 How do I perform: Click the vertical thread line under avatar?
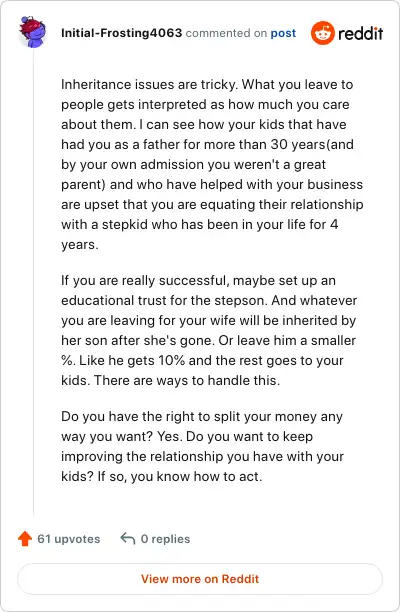33,281
